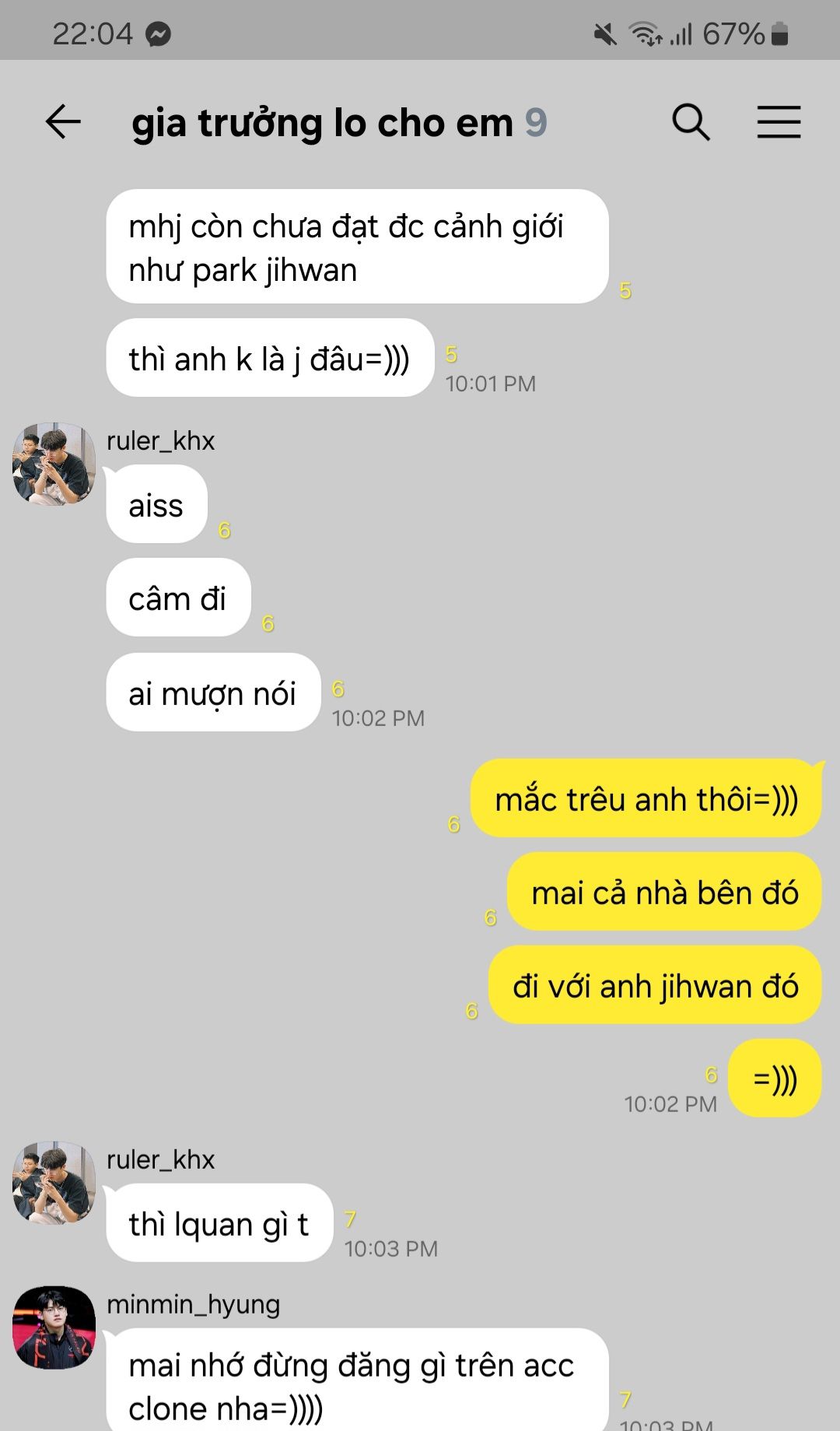Viewport: 840px width, 1431px height.
Task: Tap the Wi-Fi signal icon in the status bar
Action: click(645, 34)
